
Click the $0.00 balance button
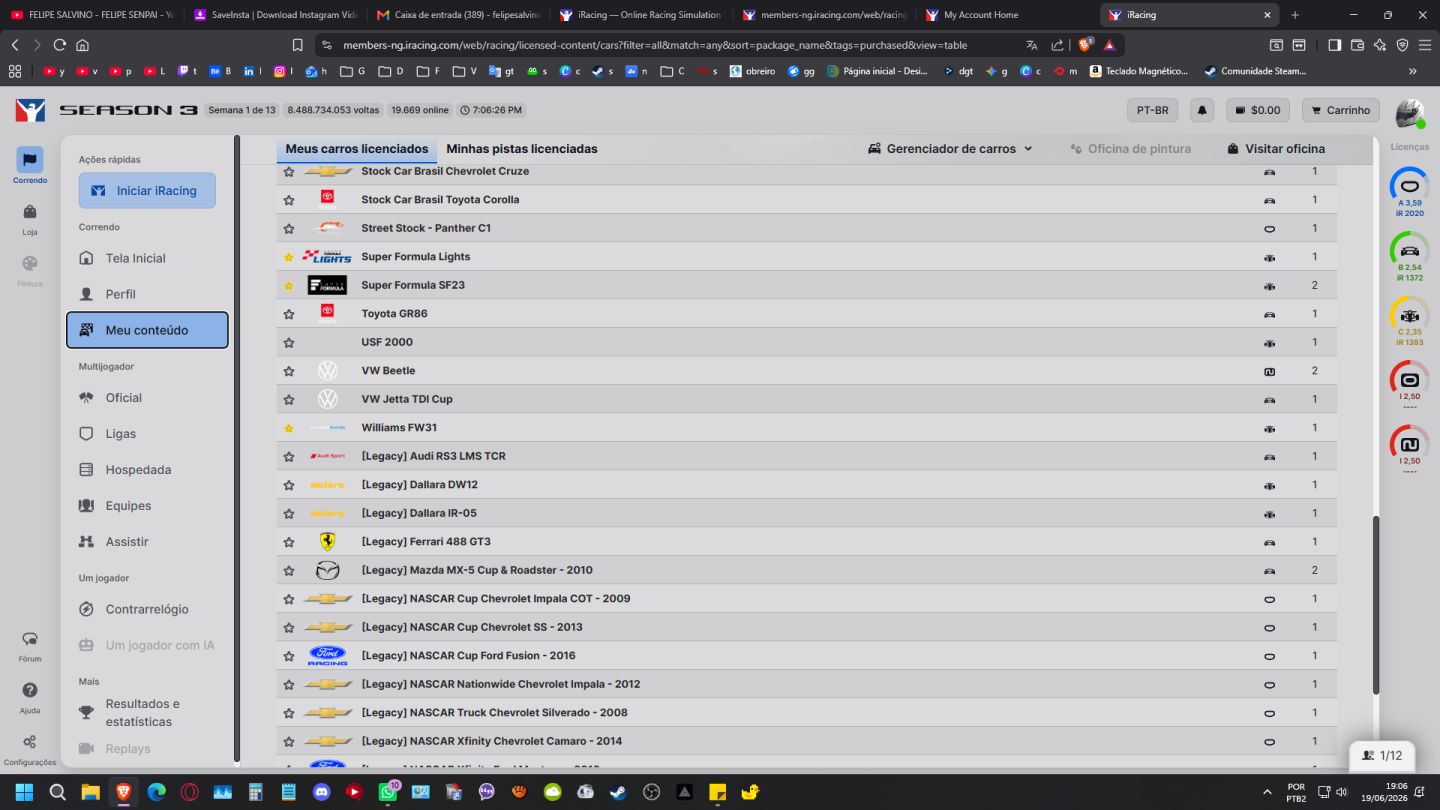coord(1258,110)
